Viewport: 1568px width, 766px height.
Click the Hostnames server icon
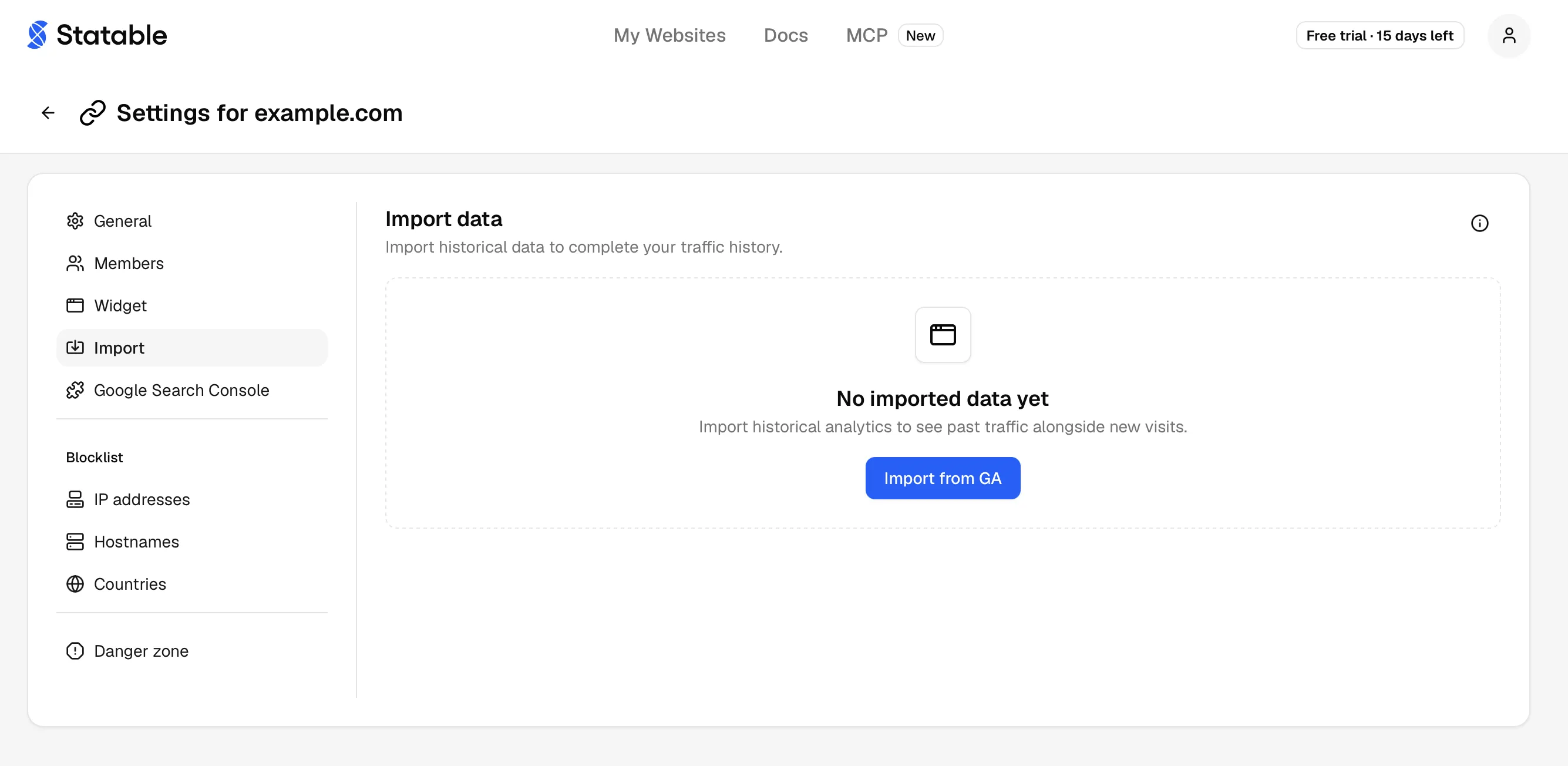click(75, 542)
